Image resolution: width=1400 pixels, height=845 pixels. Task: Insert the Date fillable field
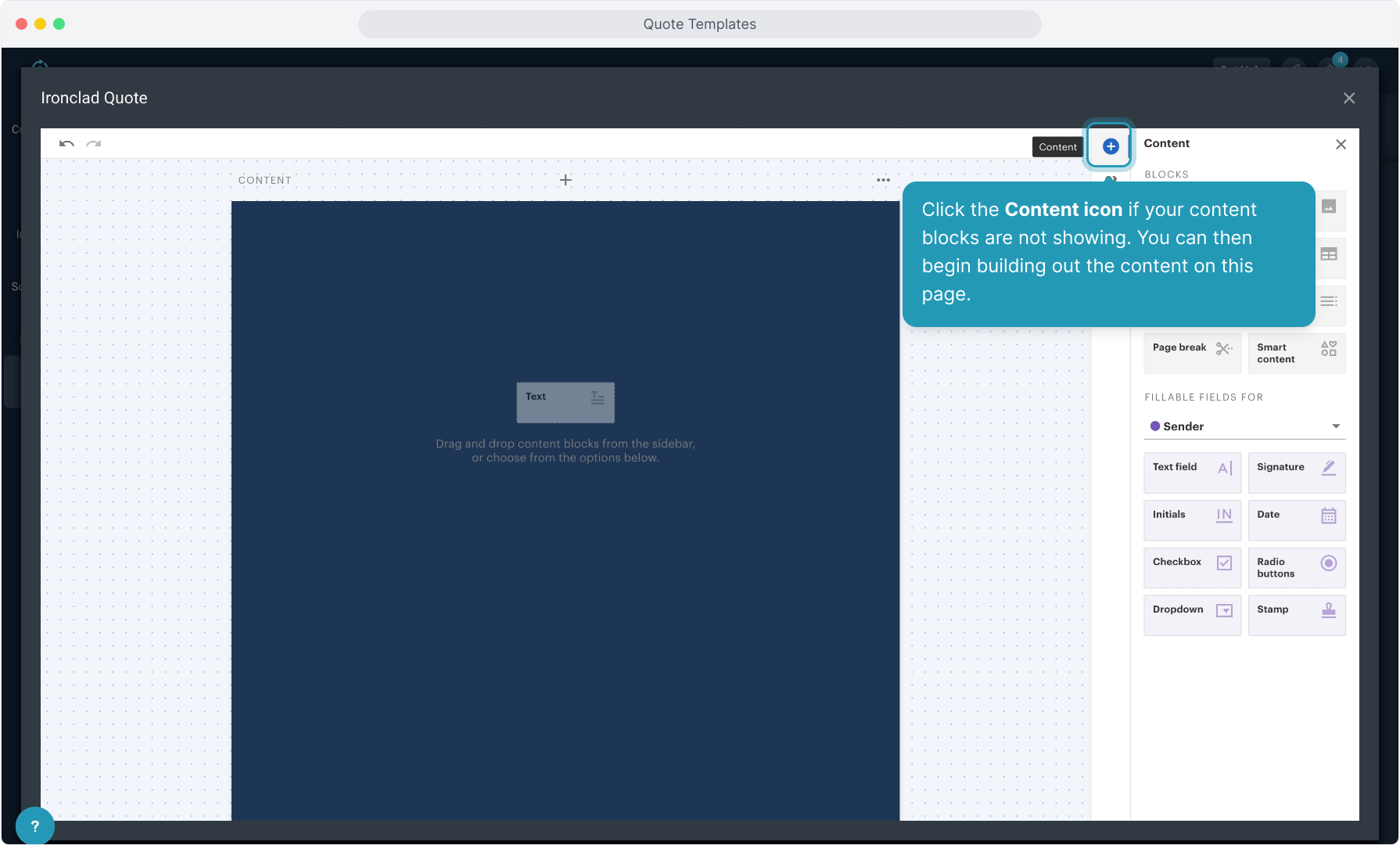1296,520
